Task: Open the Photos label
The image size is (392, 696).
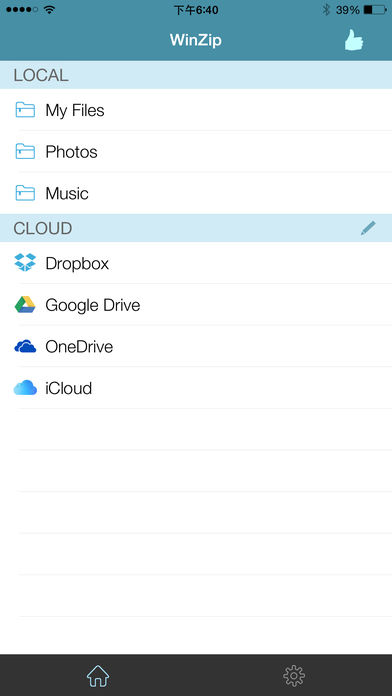Action: [x=71, y=152]
